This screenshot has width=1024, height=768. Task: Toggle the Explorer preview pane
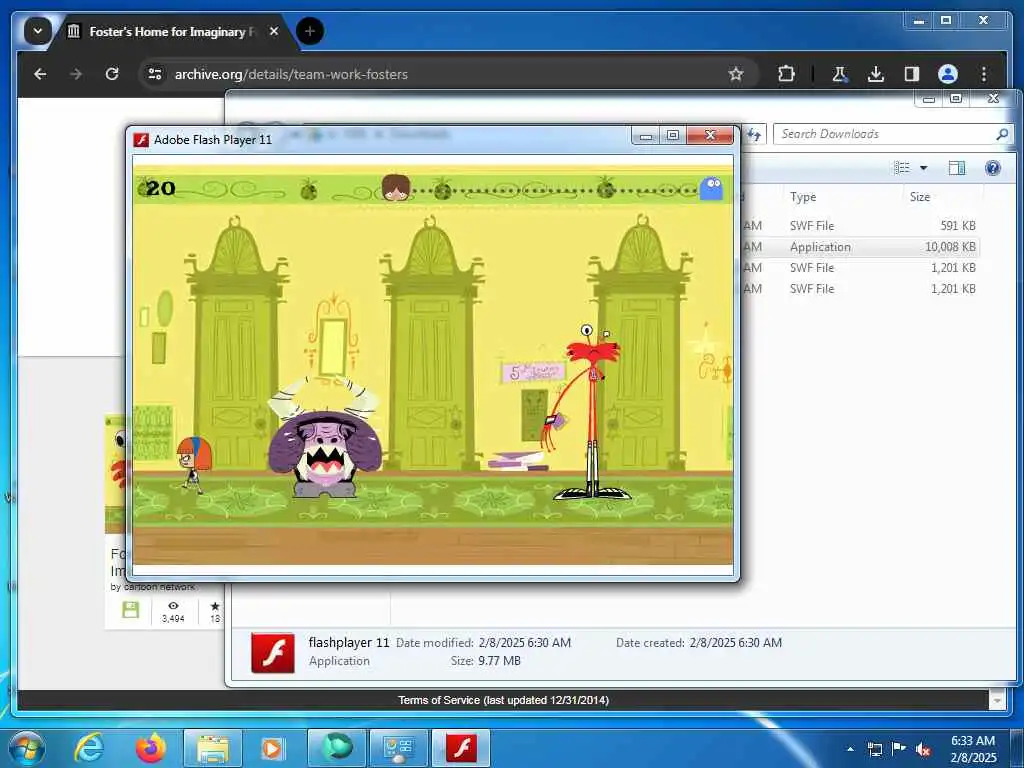coord(956,168)
